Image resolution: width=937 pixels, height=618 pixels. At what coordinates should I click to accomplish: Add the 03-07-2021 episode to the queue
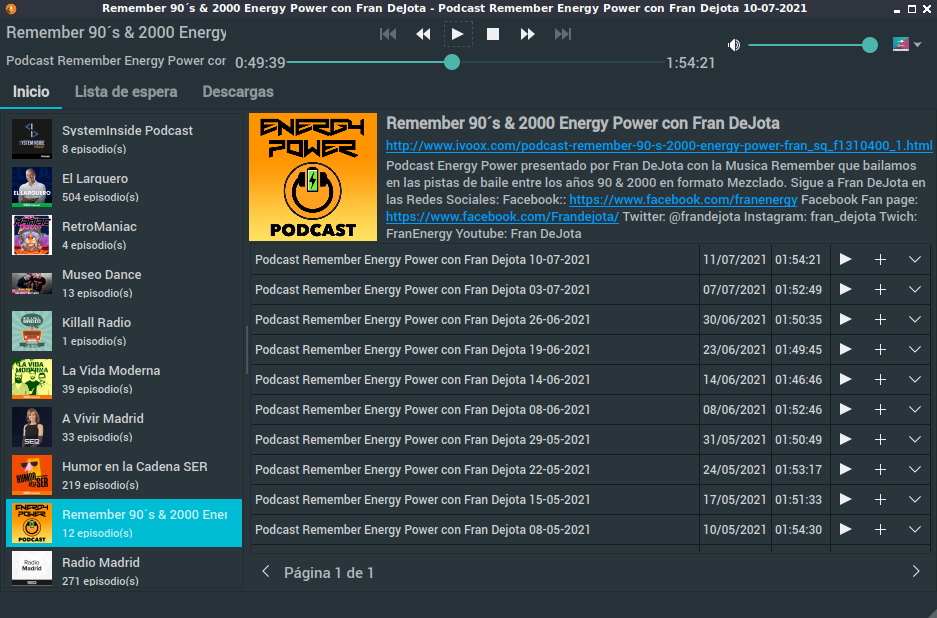(x=880, y=289)
